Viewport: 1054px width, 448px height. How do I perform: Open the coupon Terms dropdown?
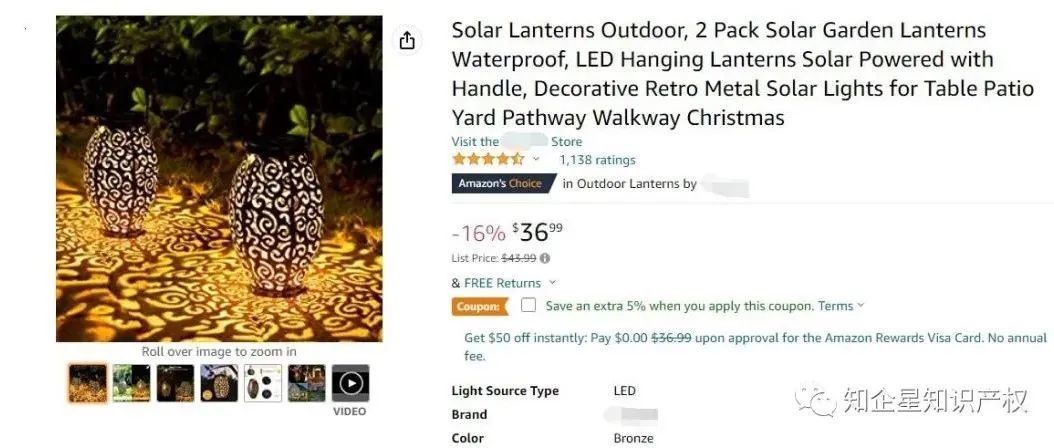pos(841,306)
